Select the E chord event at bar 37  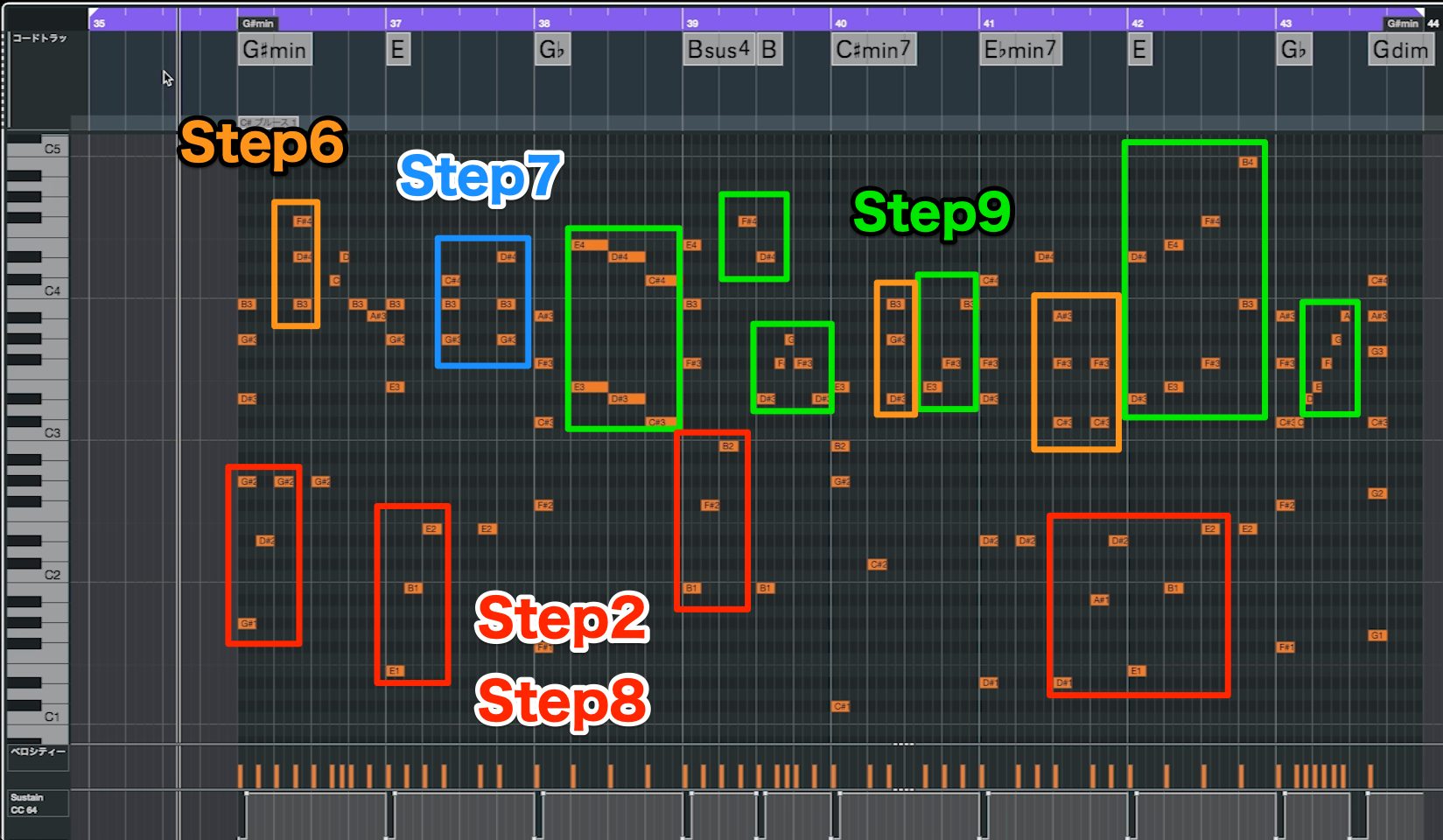(x=397, y=50)
